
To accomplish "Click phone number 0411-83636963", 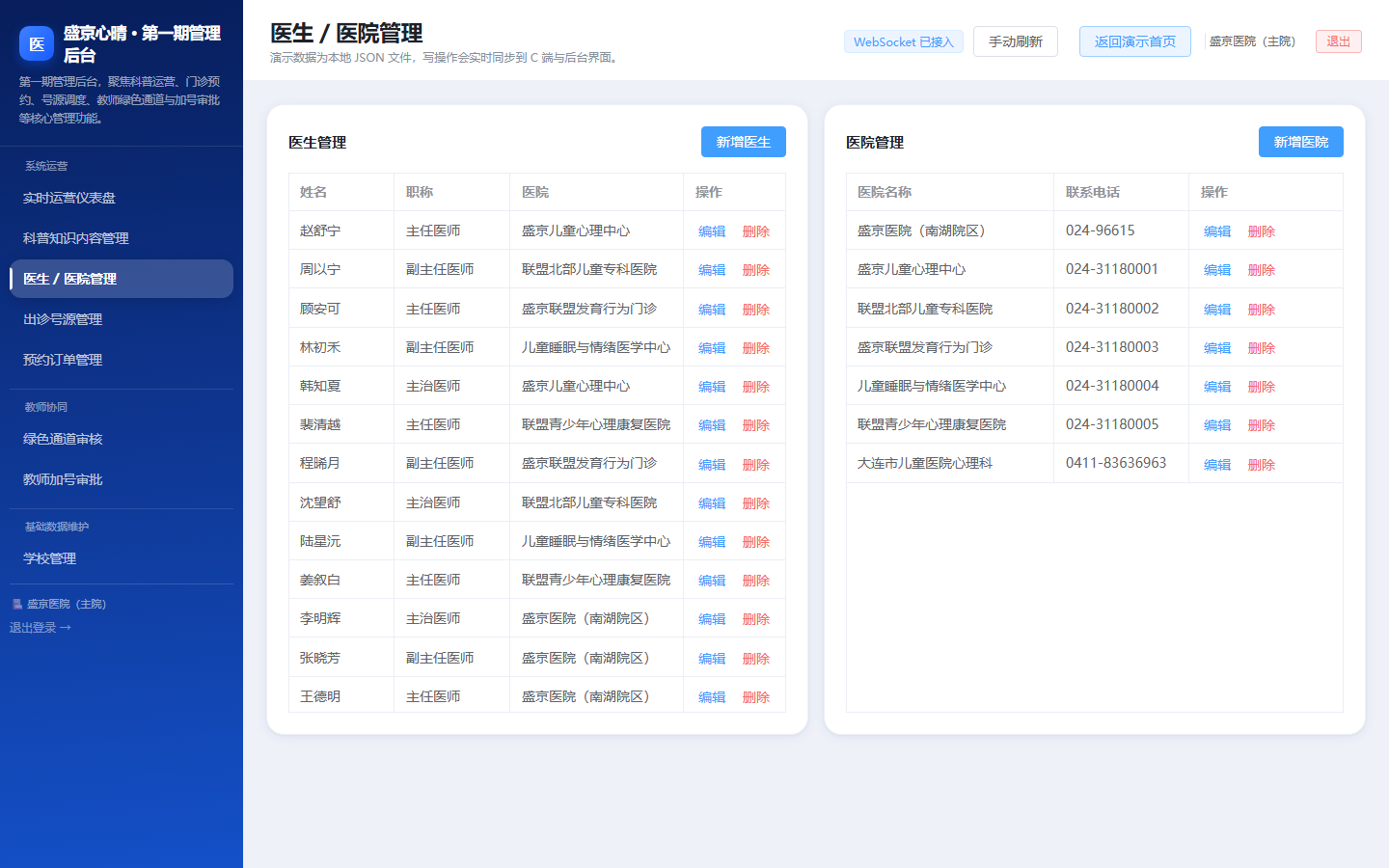I will click(1116, 463).
